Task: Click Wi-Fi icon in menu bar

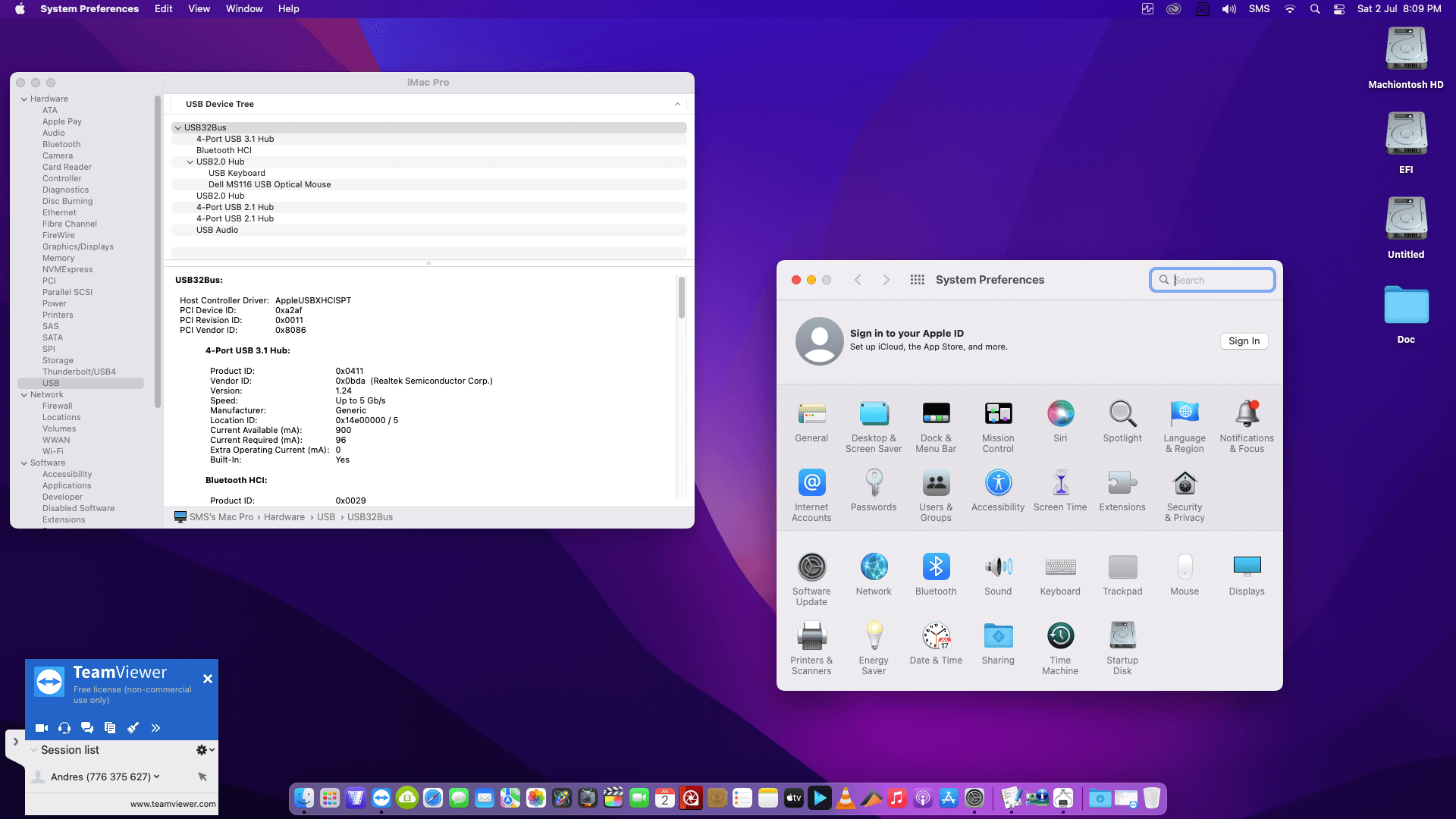Action: point(1289,9)
